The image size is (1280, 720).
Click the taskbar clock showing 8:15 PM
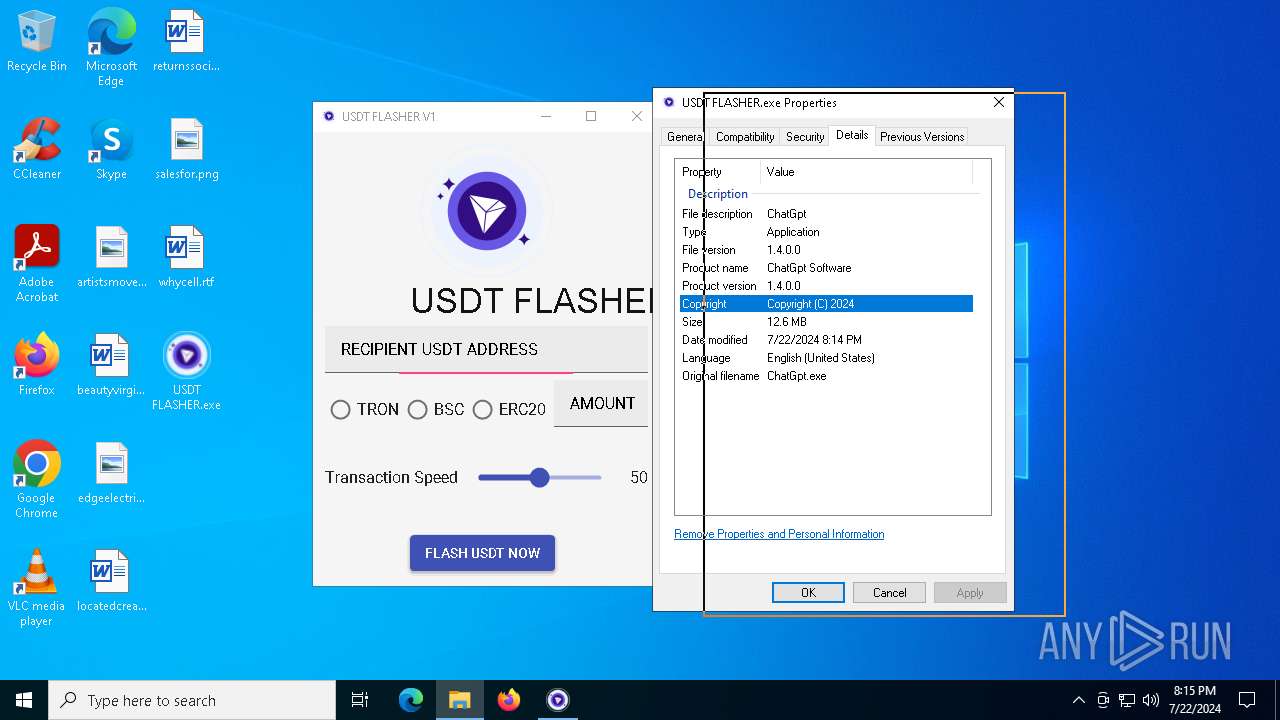click(x=1194, y=700)
